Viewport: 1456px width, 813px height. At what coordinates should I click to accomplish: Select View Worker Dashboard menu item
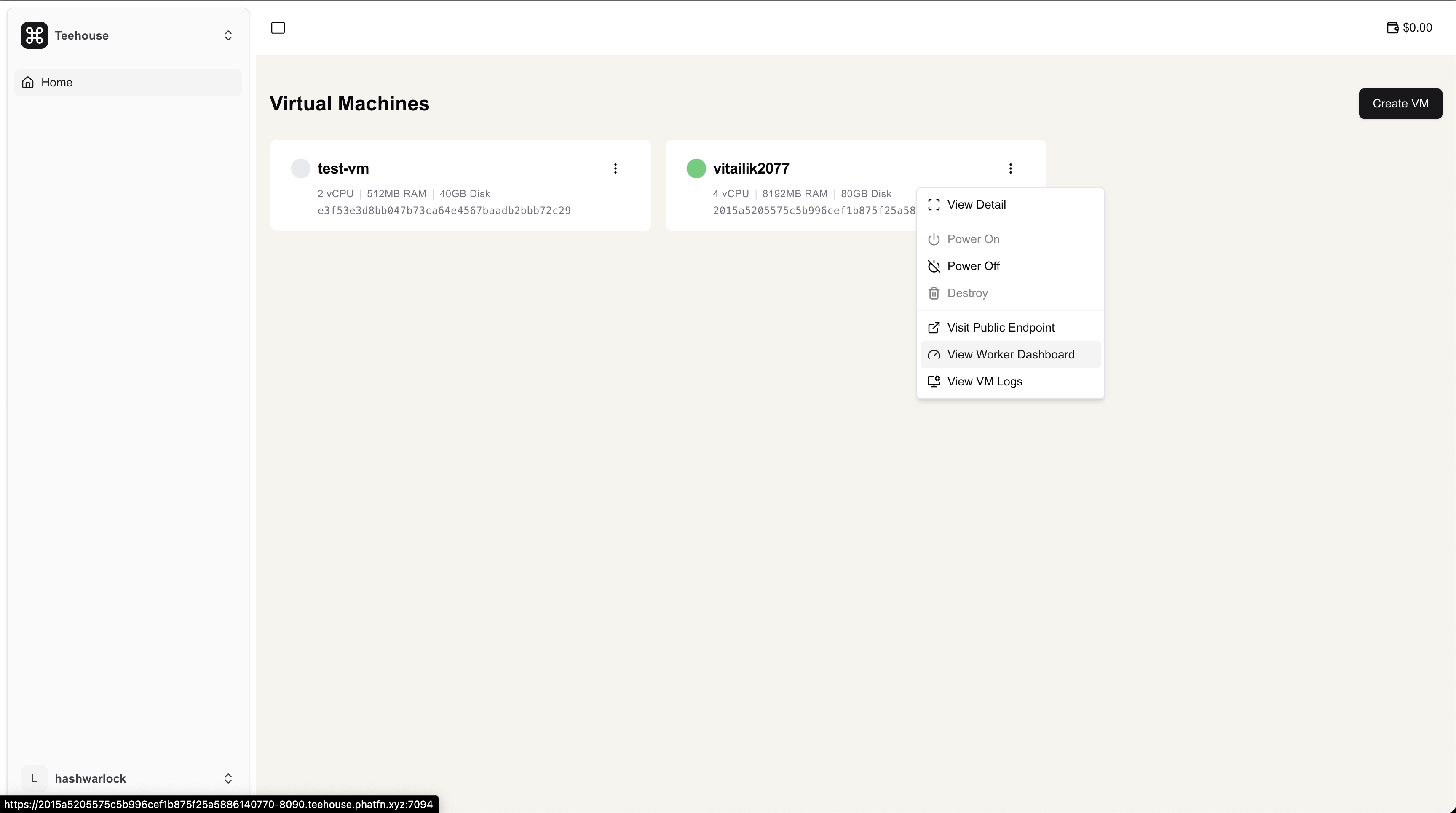1010,355
